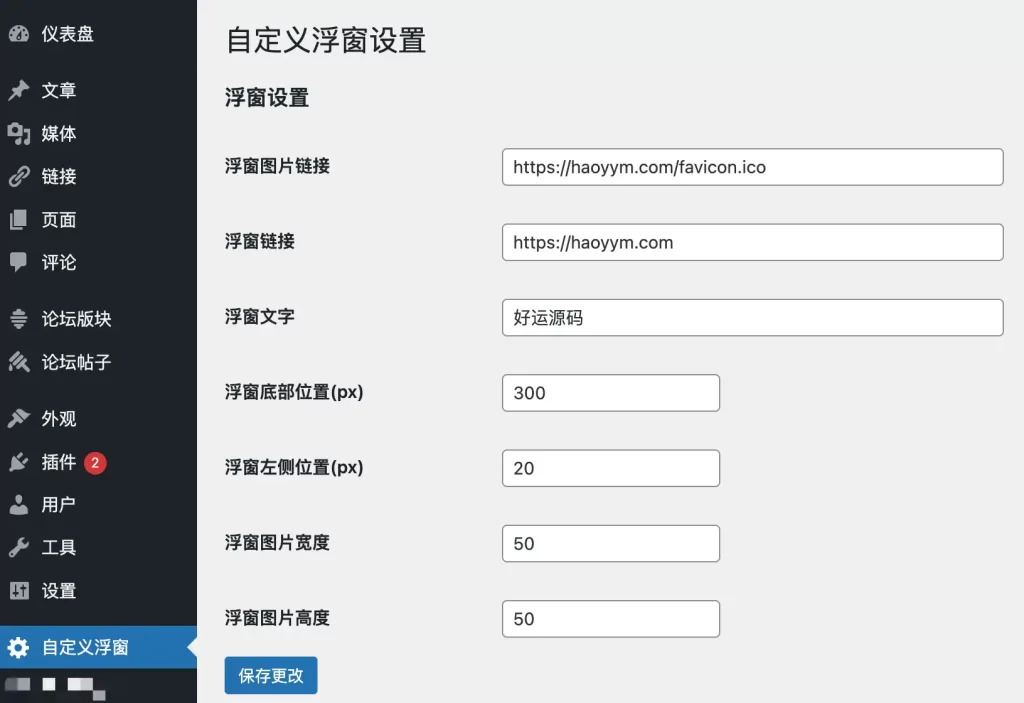Focus the 浮窗底部位置(px) field showing 300
Image resolution: width=1024 pixels, height=703 pixels.
coord(610,393)
